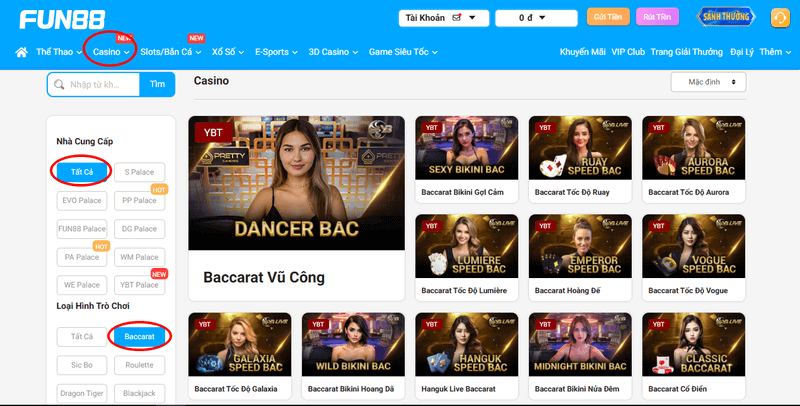Select Baccarat game type filter
The height and width of the screenshot is (406, 800).
(139, 337)
